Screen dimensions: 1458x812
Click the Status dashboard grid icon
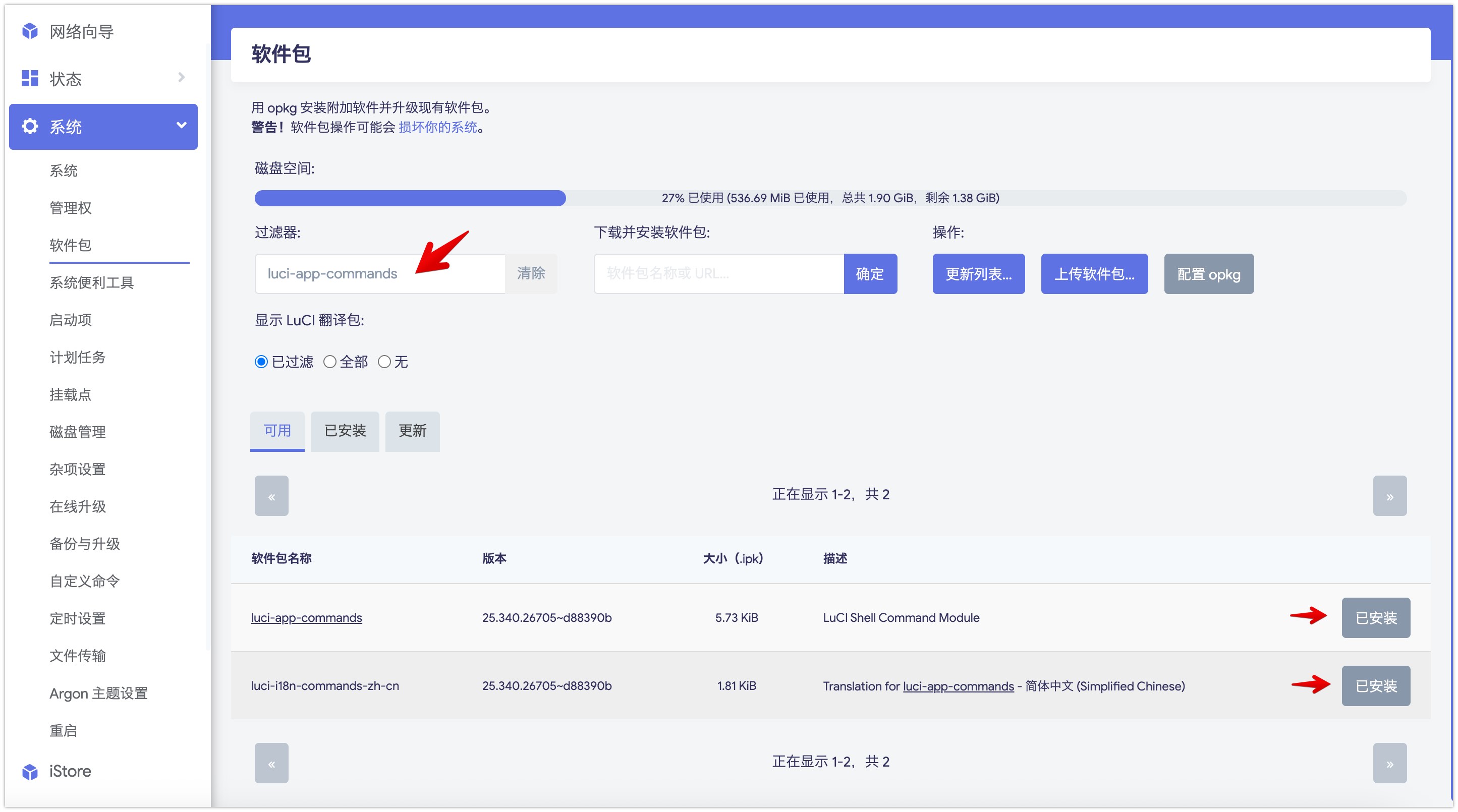coord(30,79)
